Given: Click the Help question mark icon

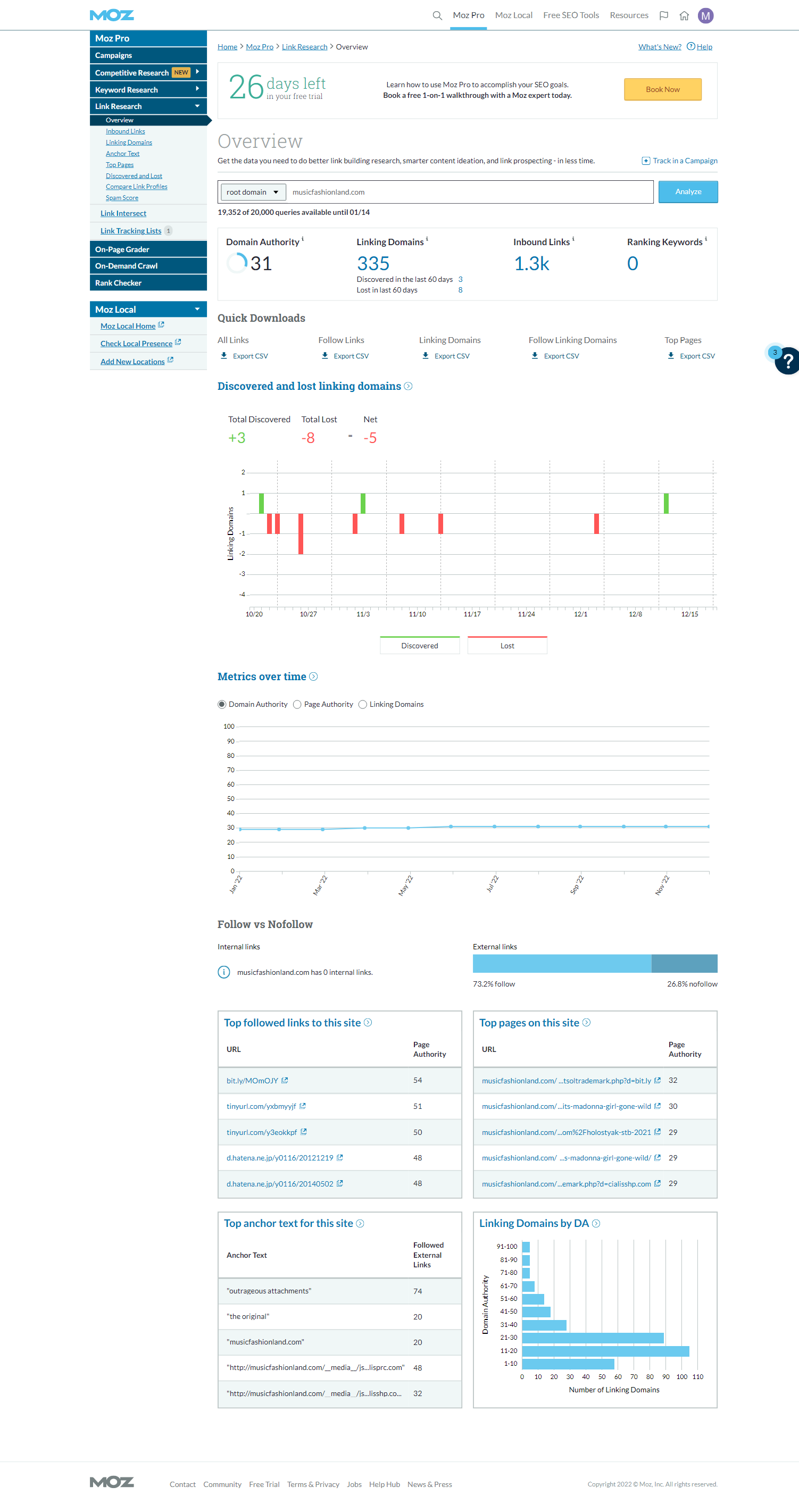Looking at the screenshot, I should pos(690,46).
